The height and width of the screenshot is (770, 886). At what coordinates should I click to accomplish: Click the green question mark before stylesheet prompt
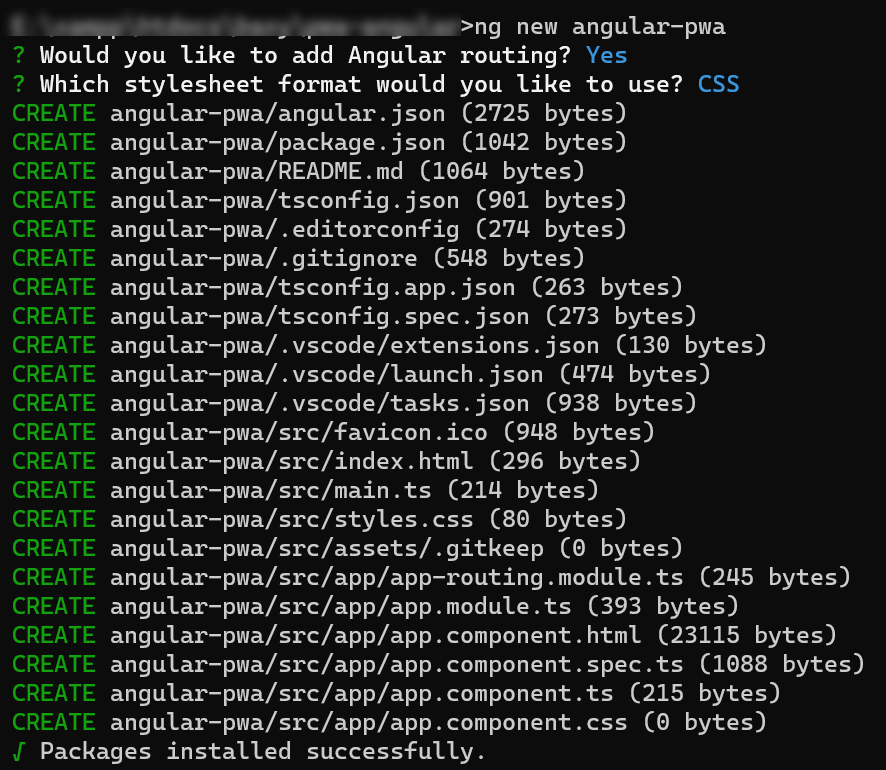[19, 84]
